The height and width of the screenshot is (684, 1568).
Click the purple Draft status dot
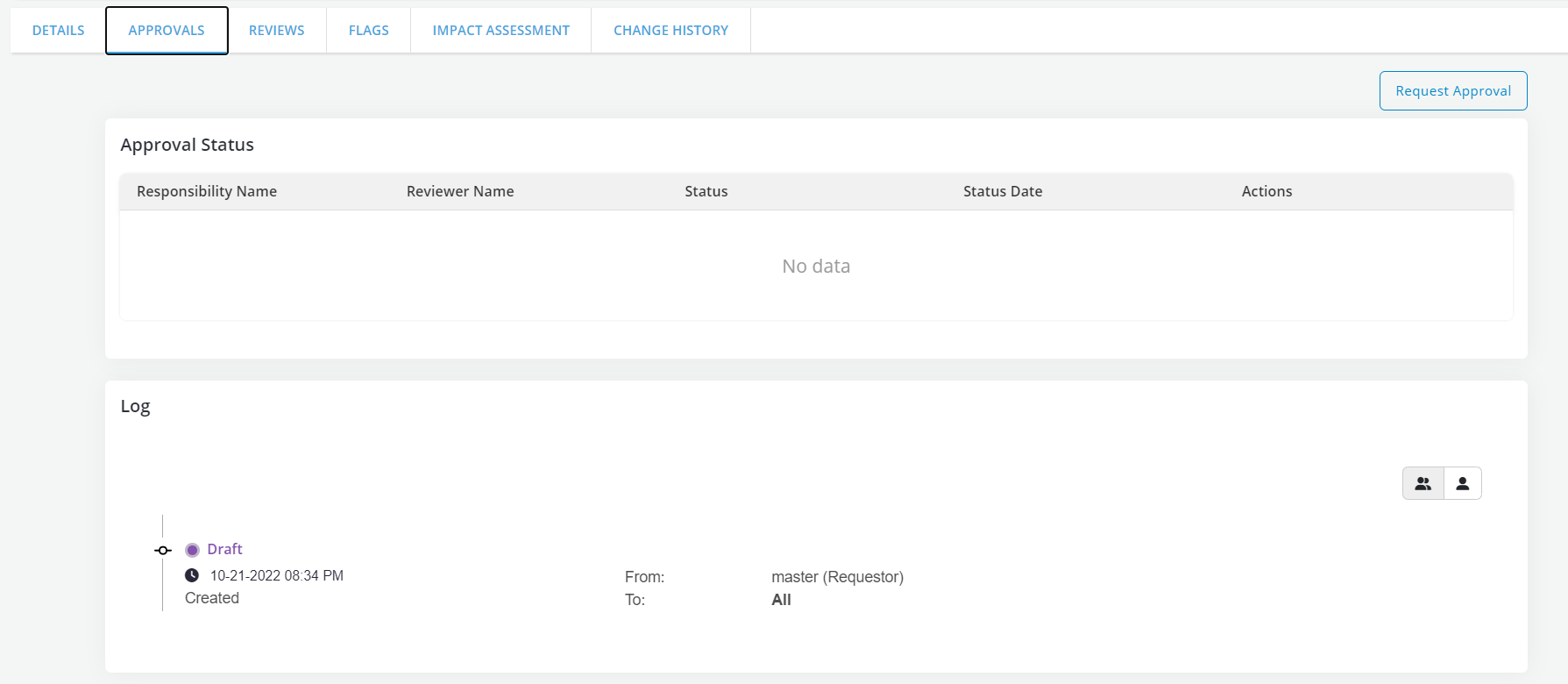pos(192,550)
